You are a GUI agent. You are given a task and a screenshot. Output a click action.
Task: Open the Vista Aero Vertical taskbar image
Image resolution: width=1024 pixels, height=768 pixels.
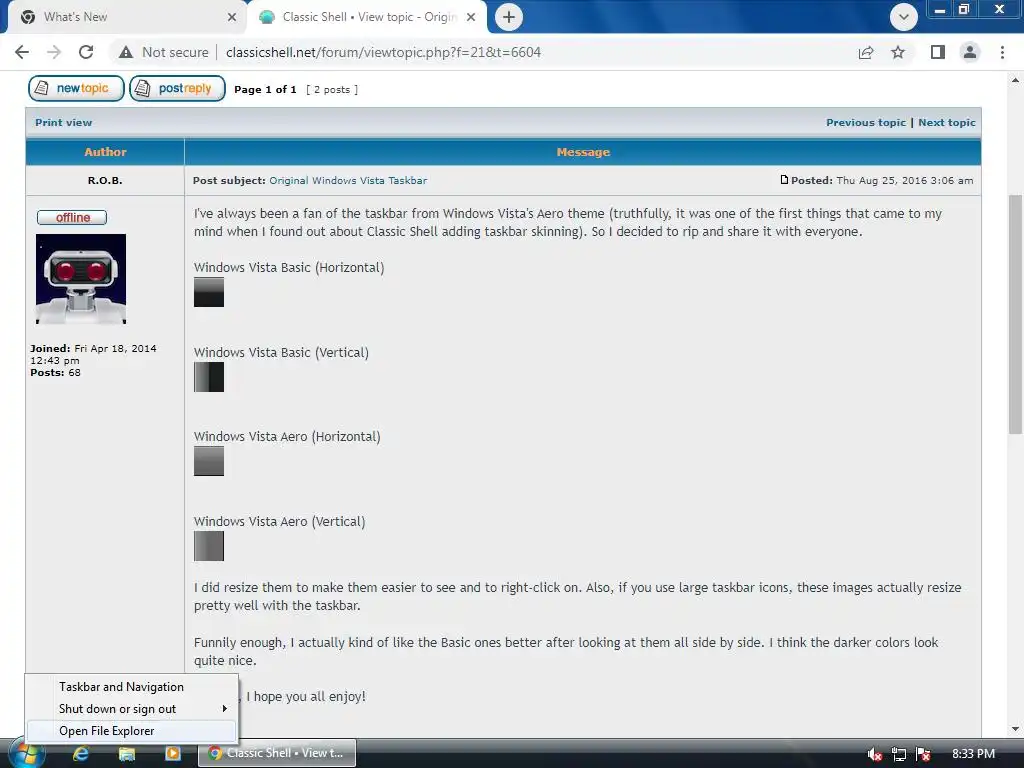209,546
